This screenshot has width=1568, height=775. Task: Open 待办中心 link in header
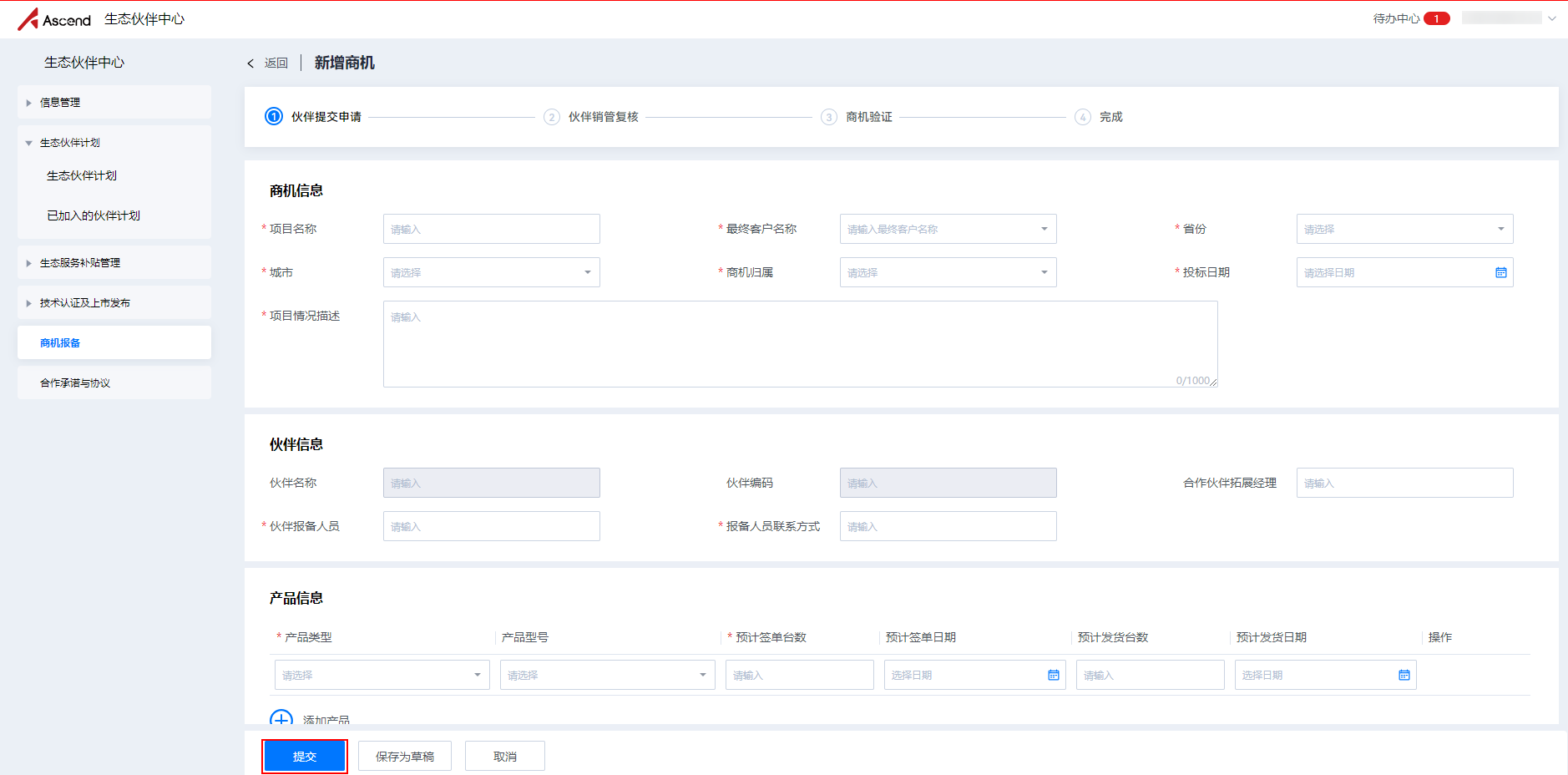pos(1396,18)
